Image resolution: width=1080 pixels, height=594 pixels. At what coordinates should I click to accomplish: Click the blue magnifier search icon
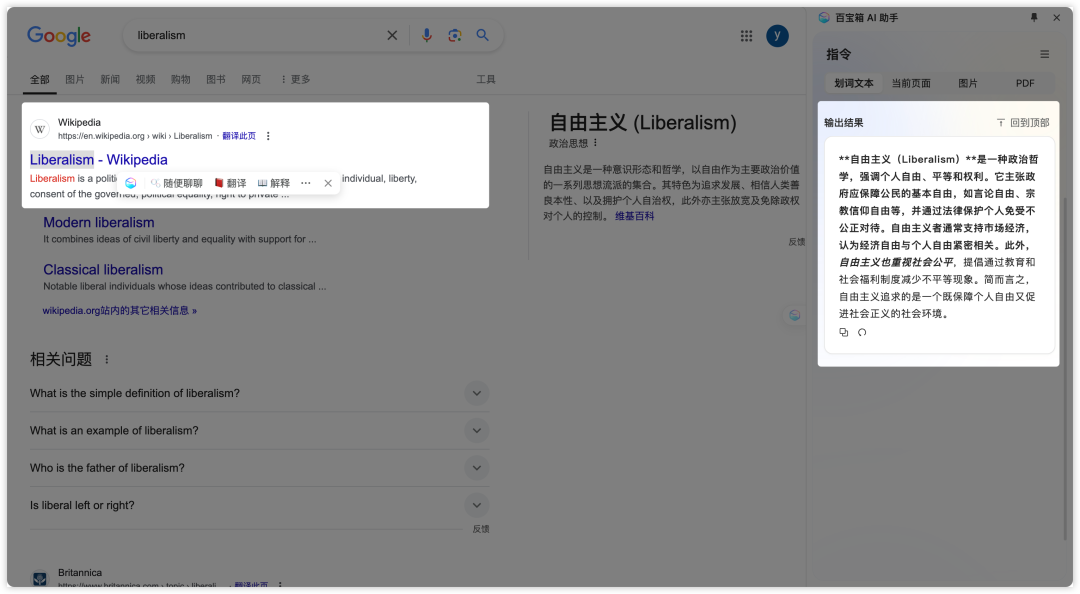(x=482, y=35)
